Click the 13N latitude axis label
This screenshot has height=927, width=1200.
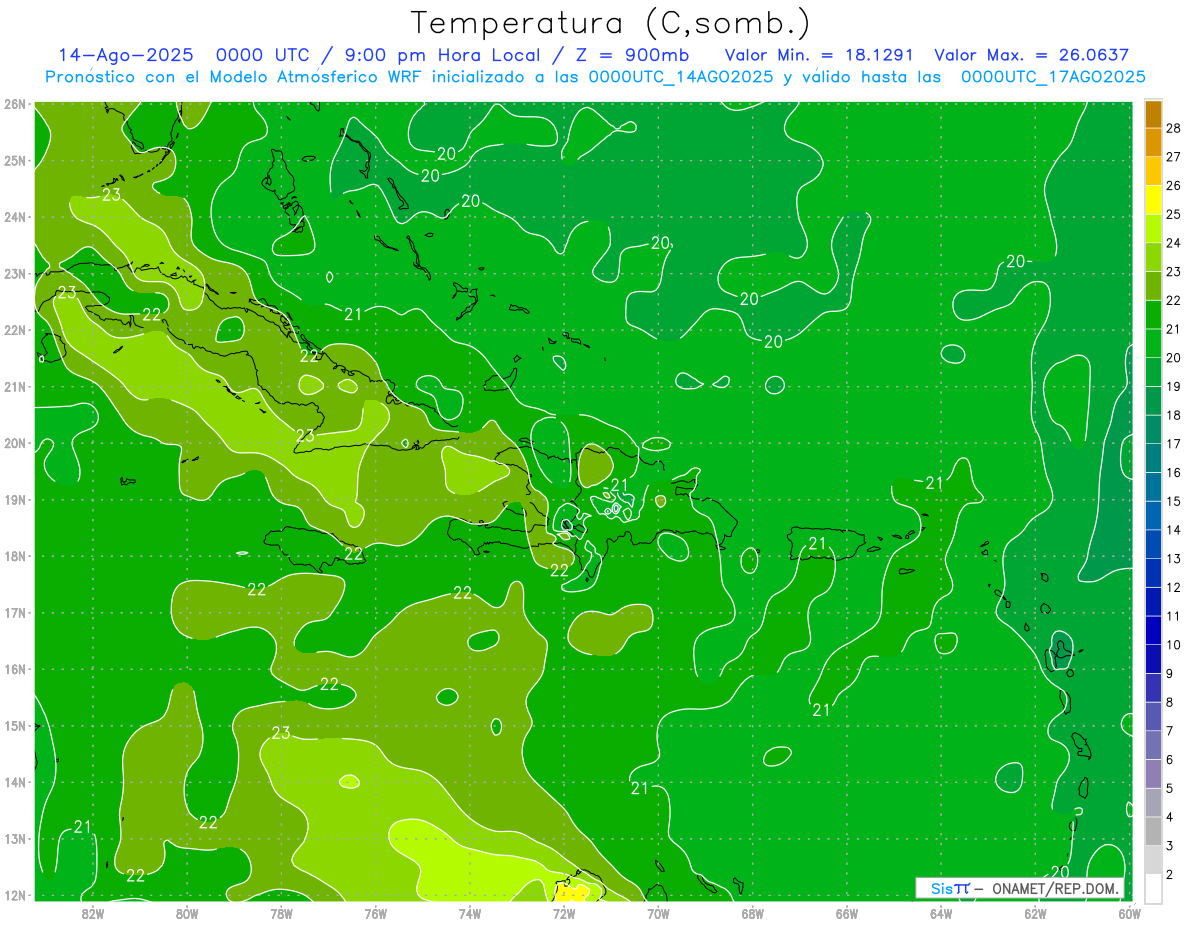tap(15, 839)
